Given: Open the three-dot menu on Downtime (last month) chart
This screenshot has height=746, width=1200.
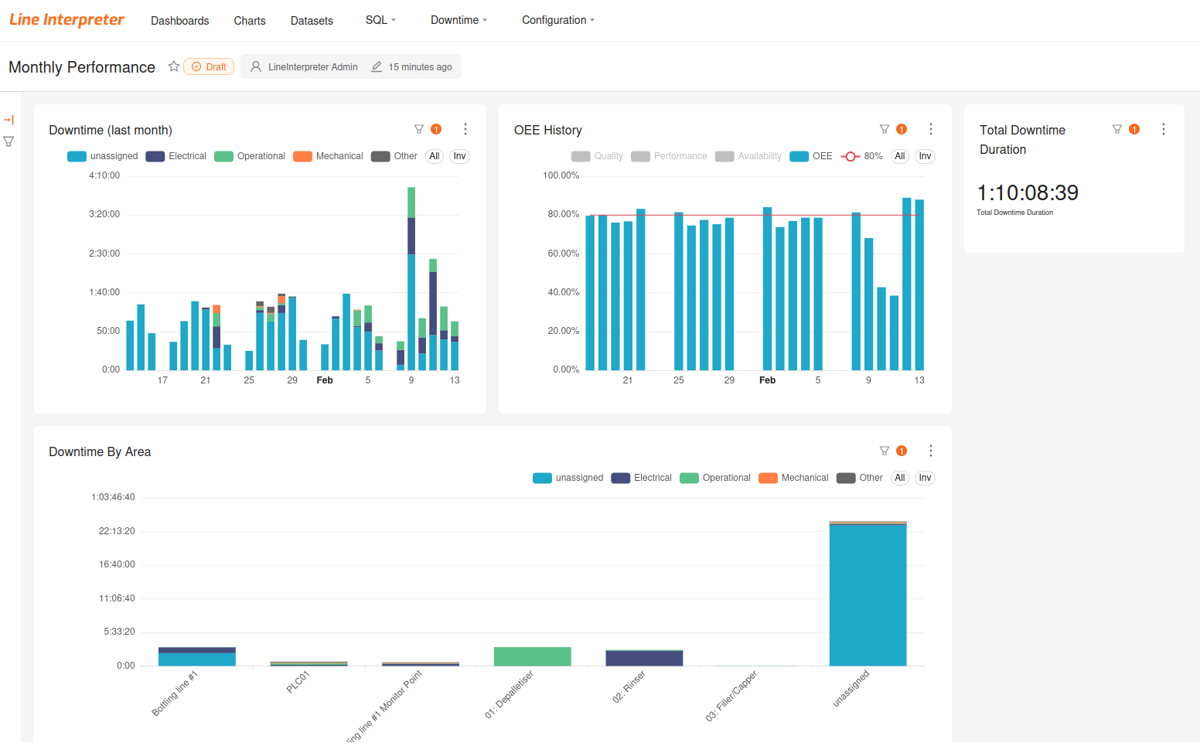Looking at the screenshot, I should pos(465,129).
